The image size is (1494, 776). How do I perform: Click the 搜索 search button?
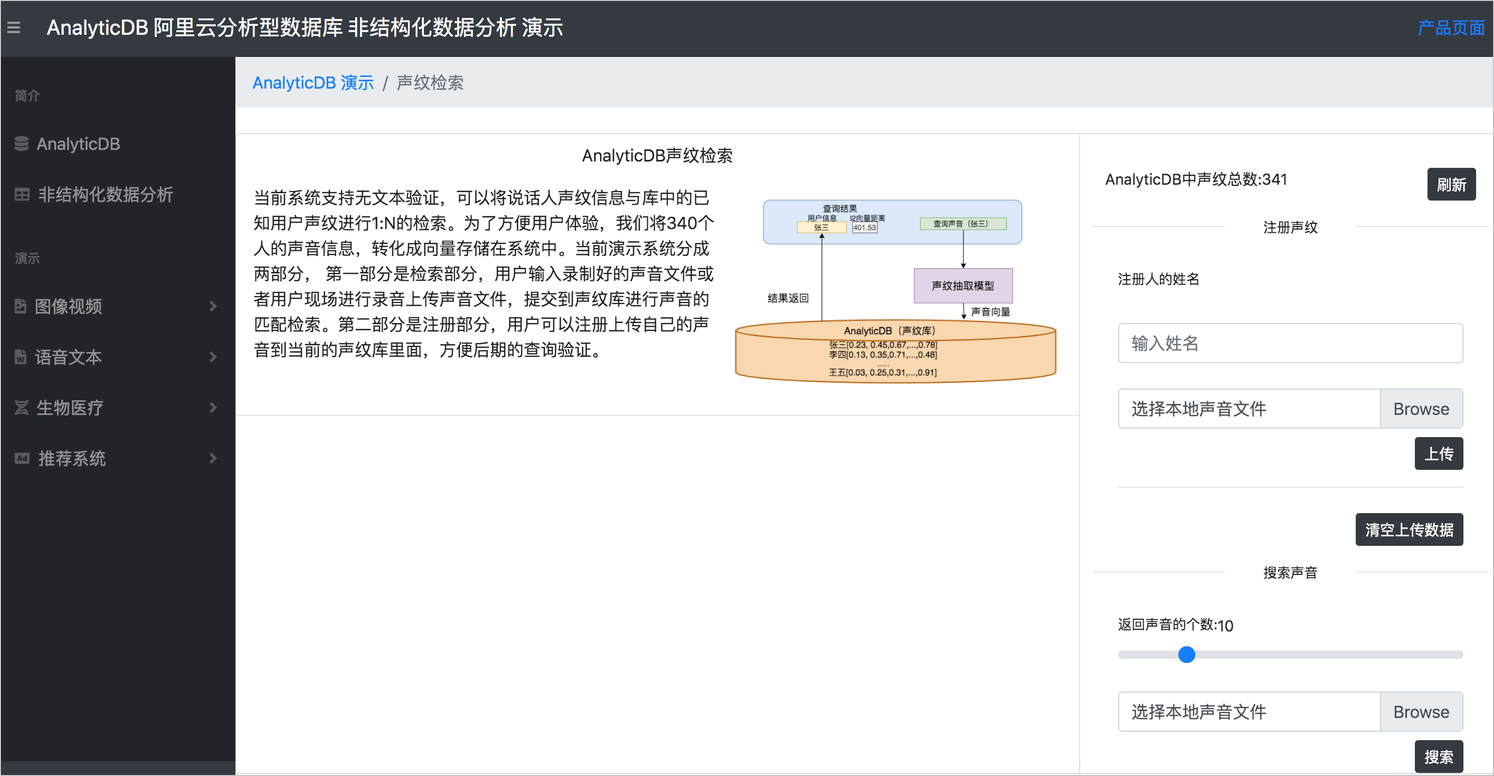[1439, 757]
